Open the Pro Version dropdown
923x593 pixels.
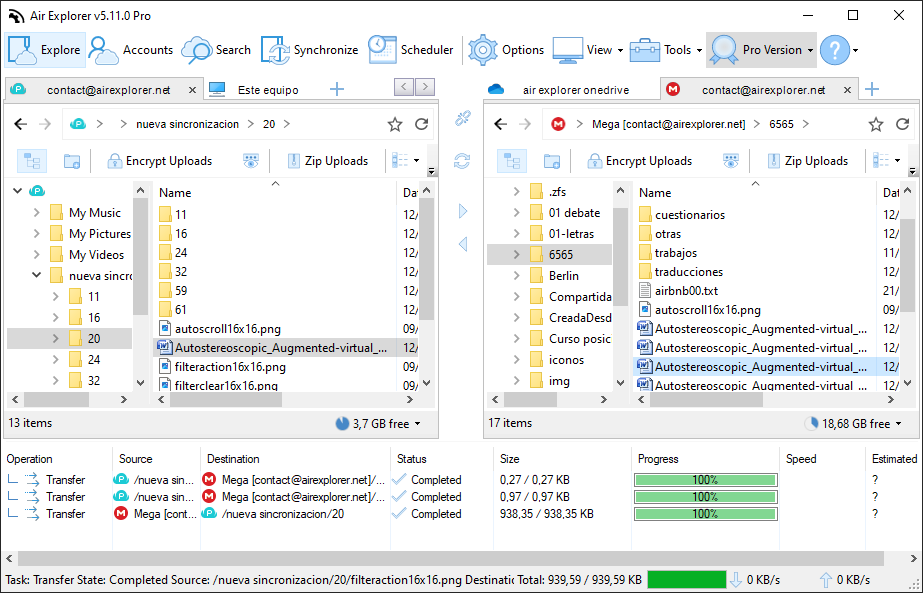point(761,50)
